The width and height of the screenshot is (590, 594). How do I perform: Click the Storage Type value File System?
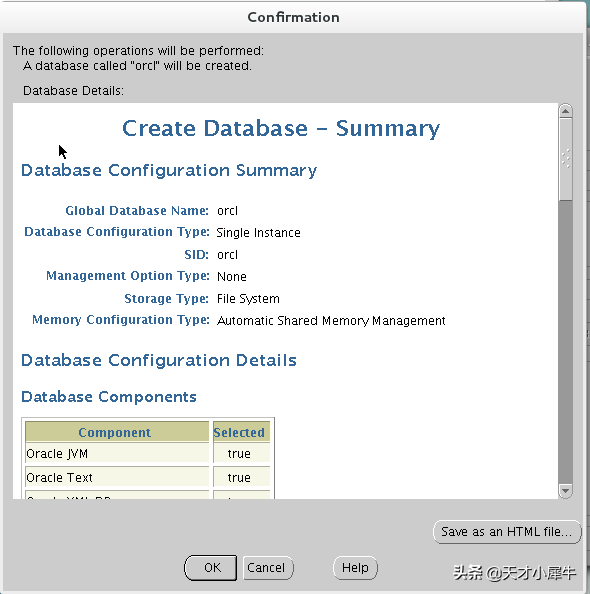[x=248, y=299]
